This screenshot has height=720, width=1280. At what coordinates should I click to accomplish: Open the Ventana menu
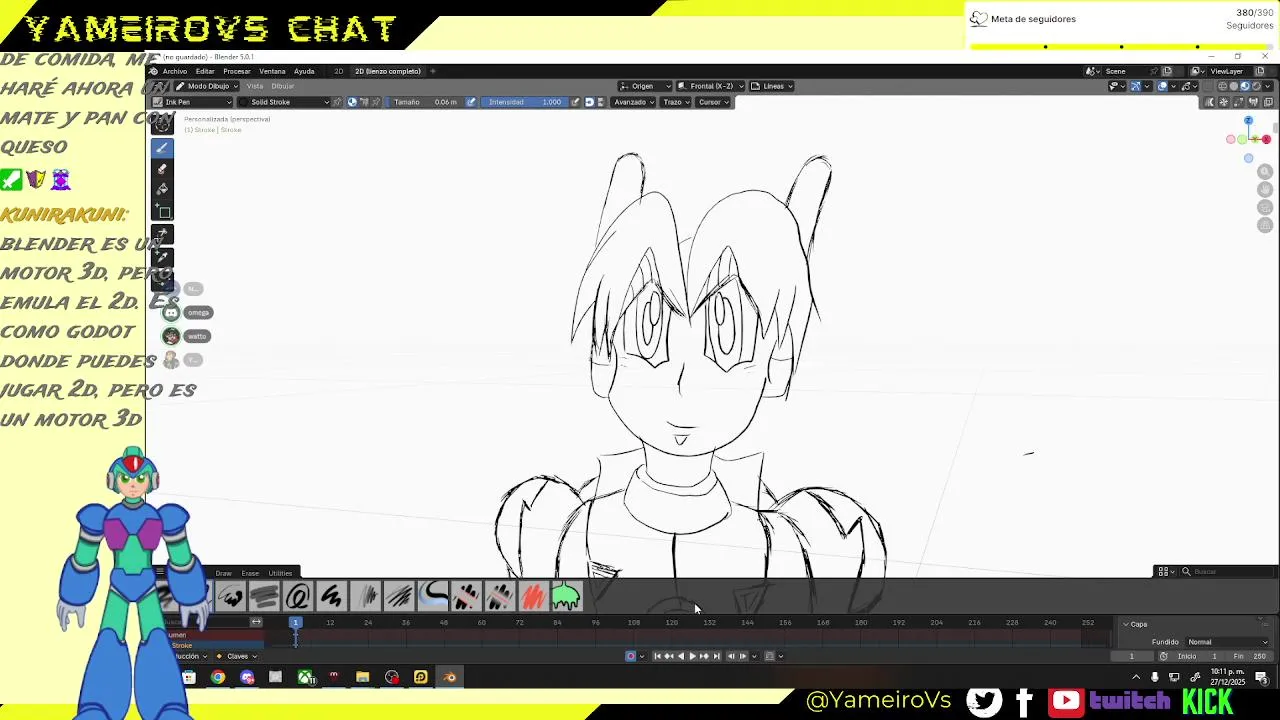tap(273, 71)
